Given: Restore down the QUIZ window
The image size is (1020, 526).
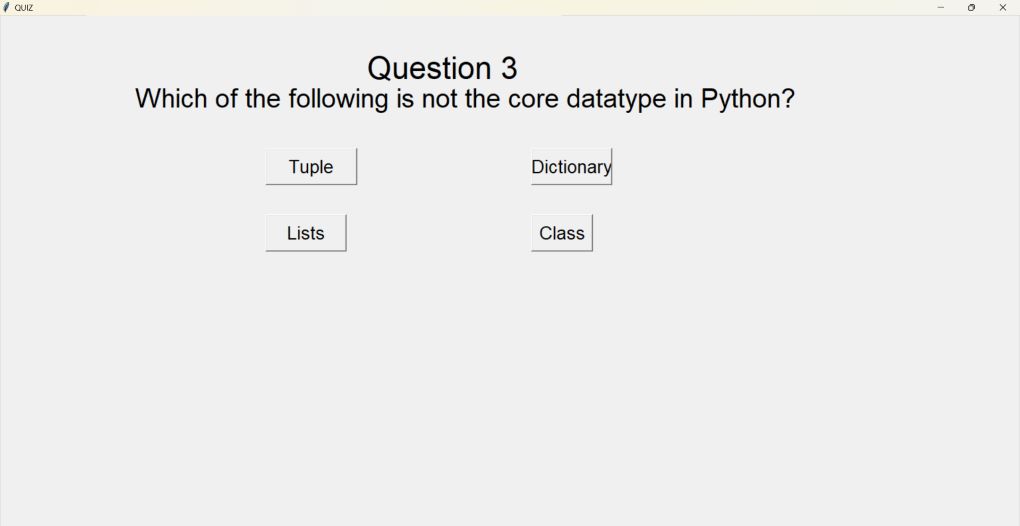Looking at the screenshot, I should pyautogui.click(x=971, y=8).
